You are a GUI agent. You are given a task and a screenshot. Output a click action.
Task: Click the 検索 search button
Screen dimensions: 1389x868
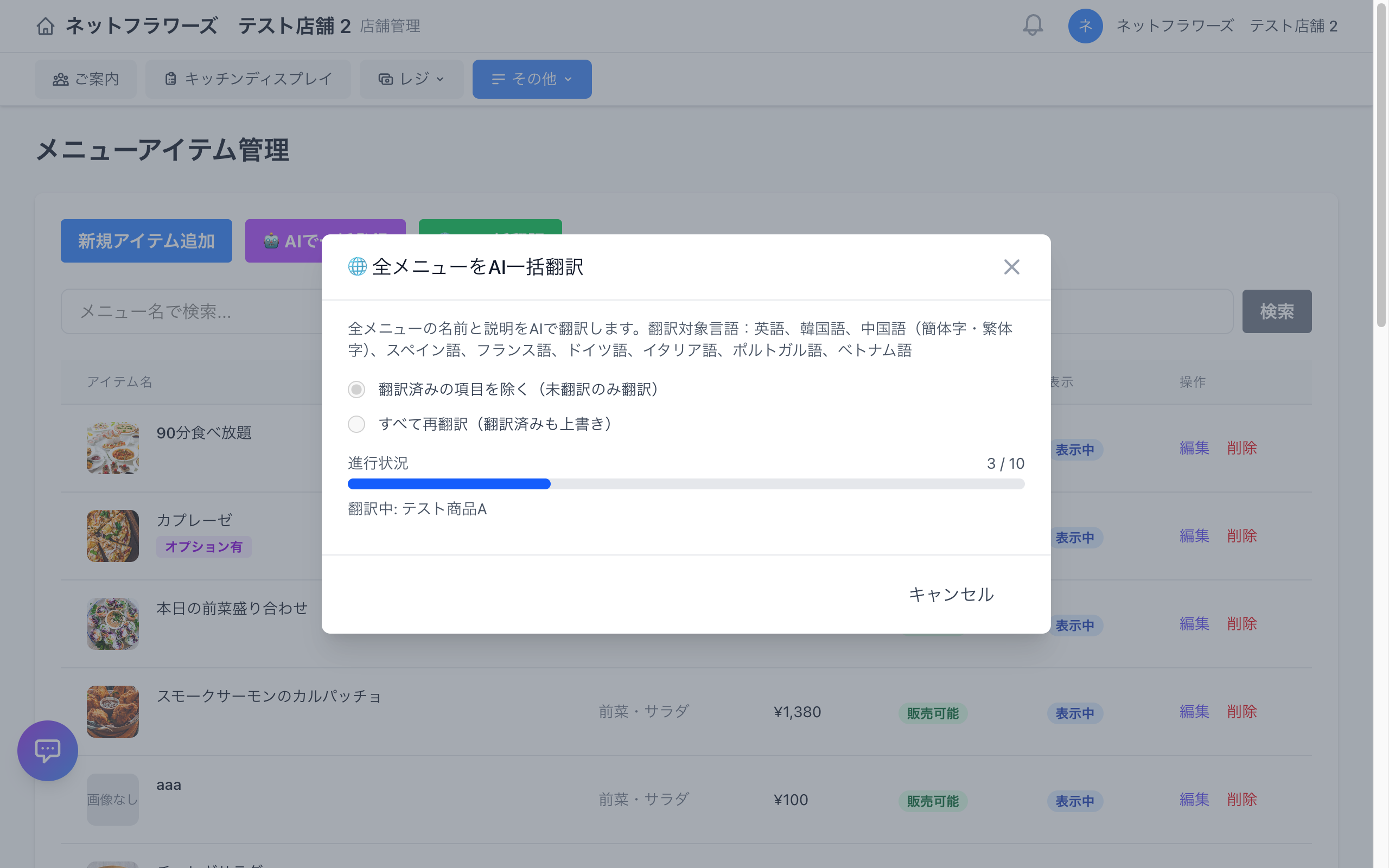1277,311
